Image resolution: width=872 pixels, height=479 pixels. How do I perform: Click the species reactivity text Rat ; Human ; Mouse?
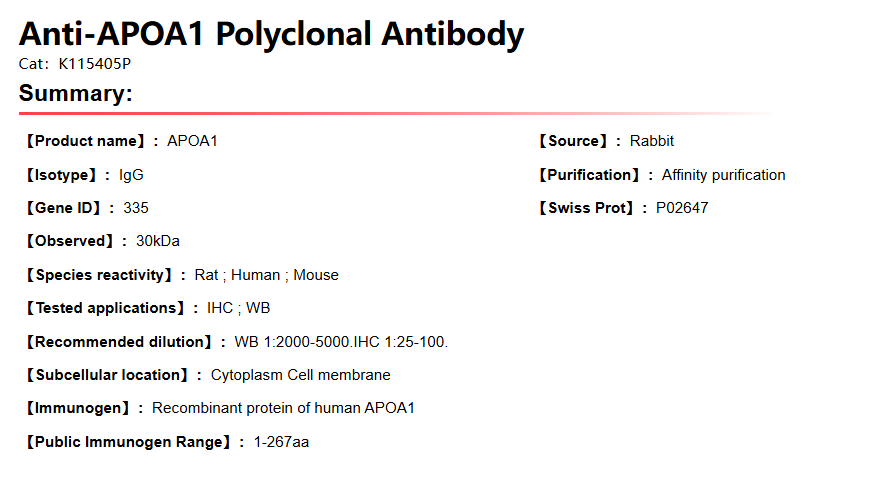(266, 275)
